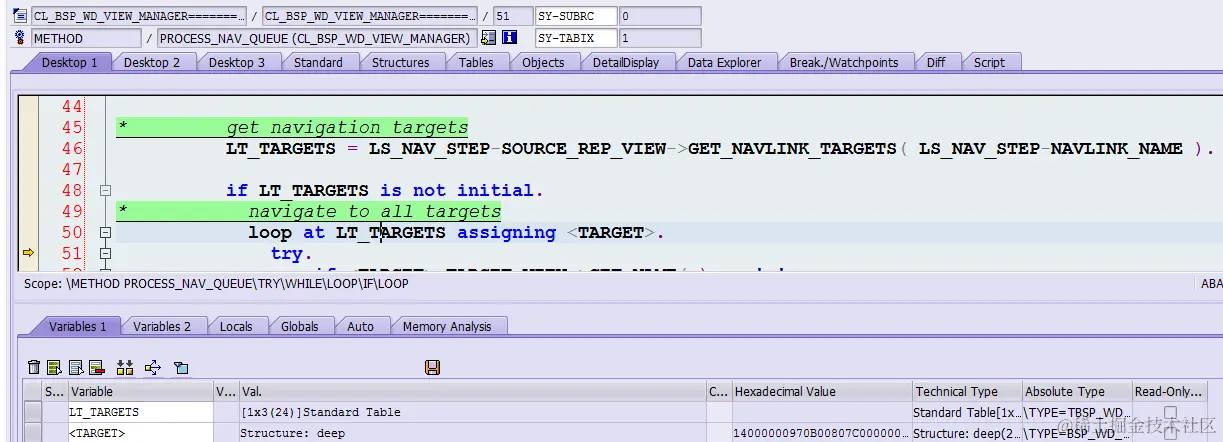Image resolution: width=1223 pixels, height=442 pixels.
Task: Click the yellow current-line arrow at line 51
Action: click(28, 254)
